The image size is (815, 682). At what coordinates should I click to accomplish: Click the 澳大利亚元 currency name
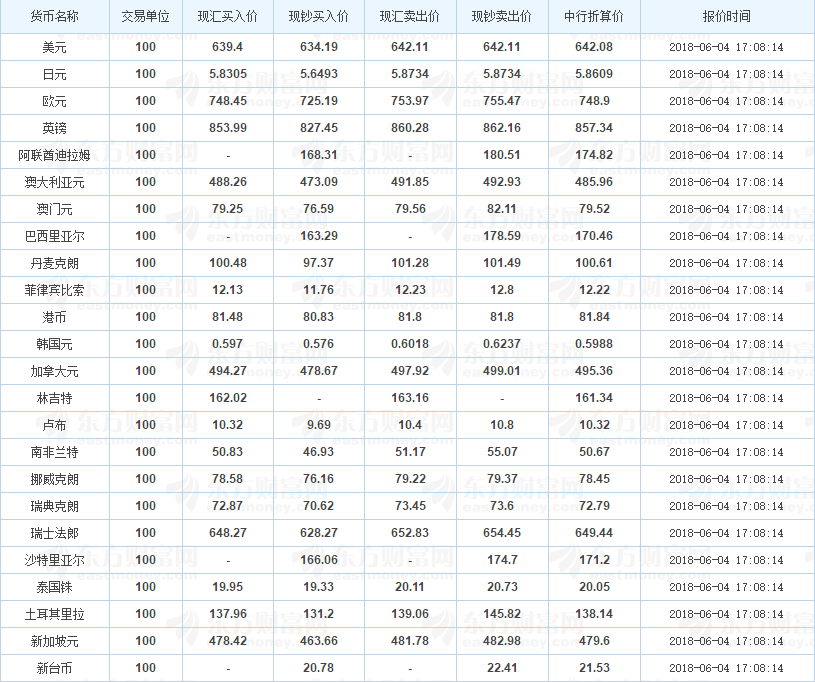click(x=55, y=182)
